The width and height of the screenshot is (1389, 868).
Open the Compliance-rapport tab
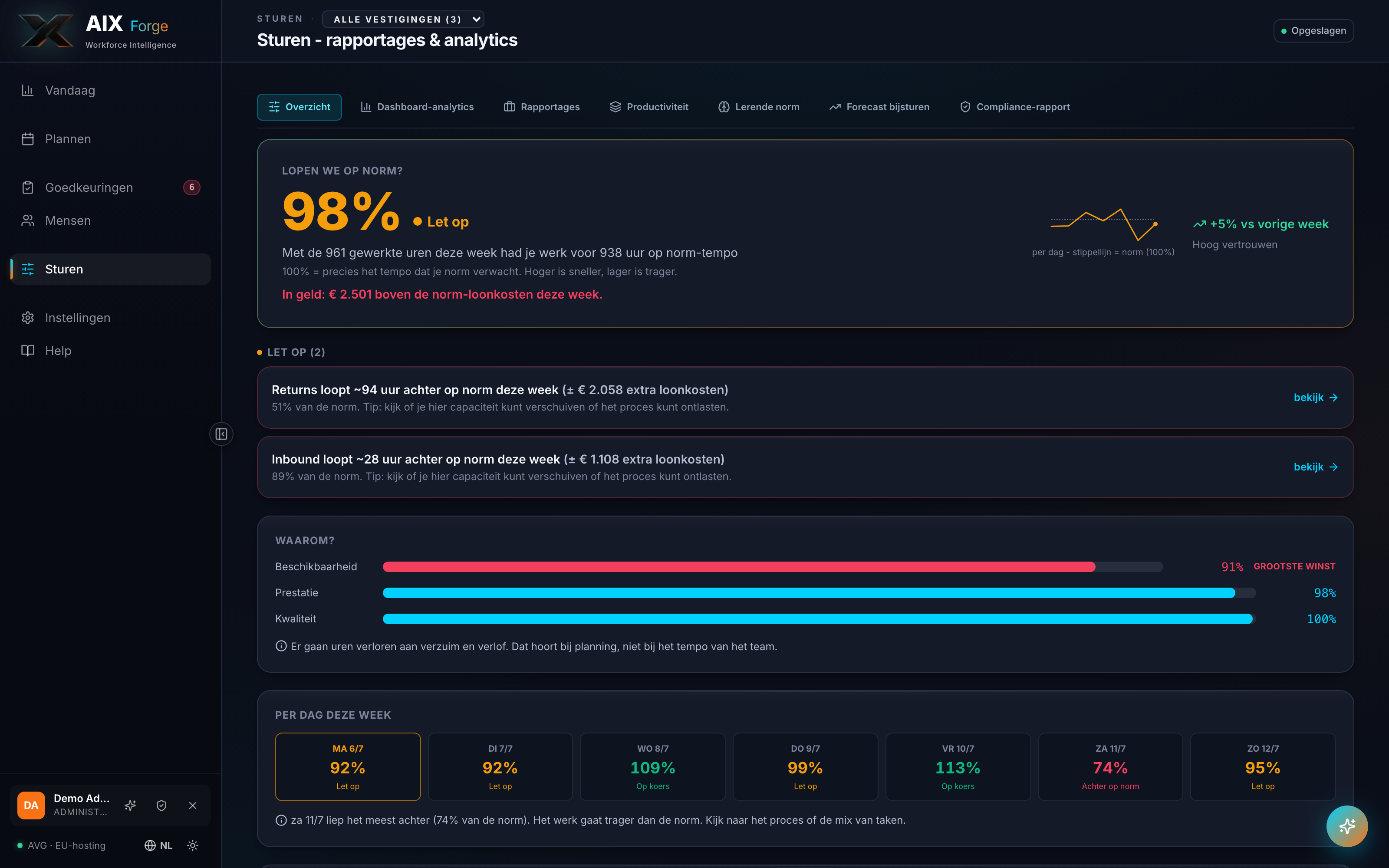(x=1015, y=107)
